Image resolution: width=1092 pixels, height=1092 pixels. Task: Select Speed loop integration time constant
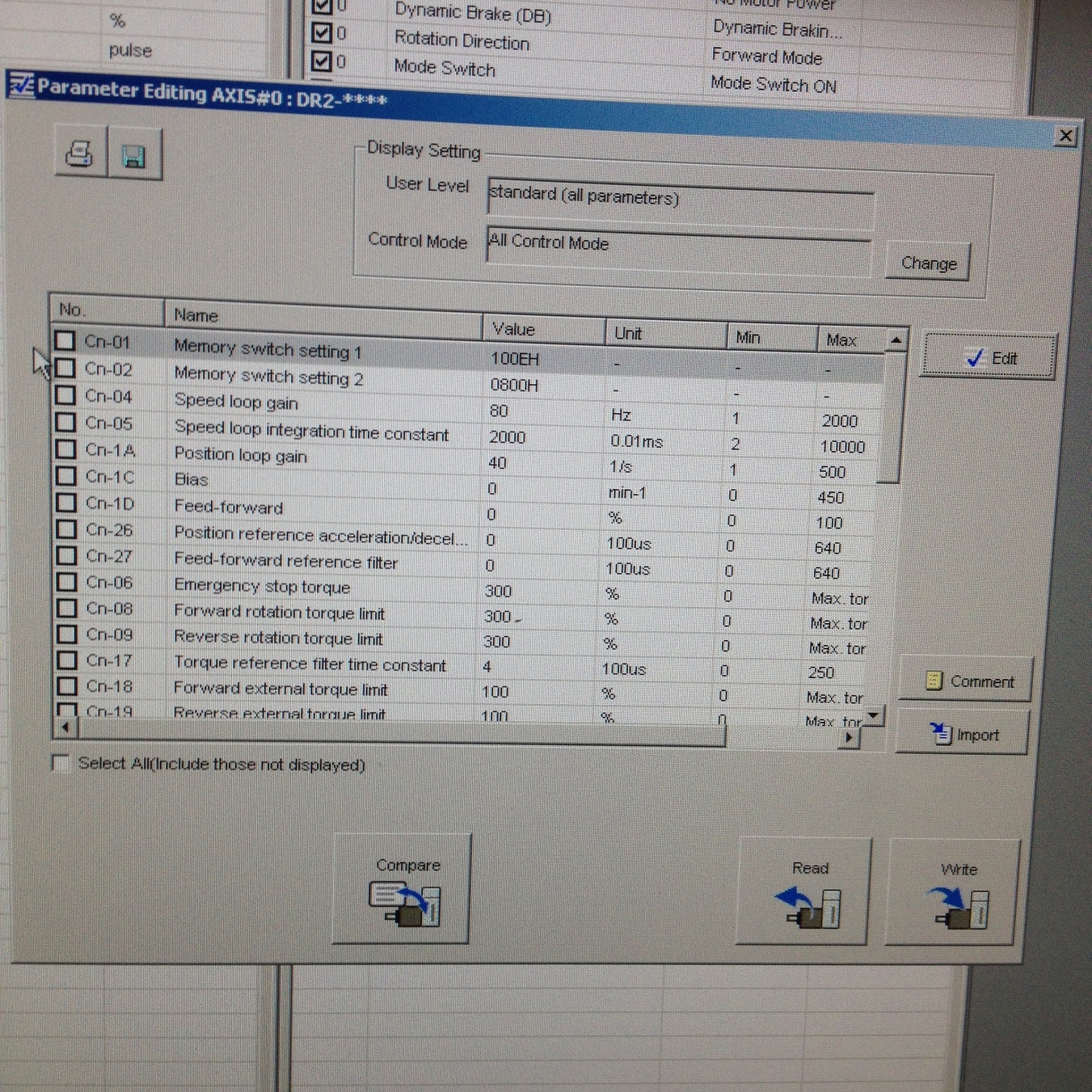[312, 430]
